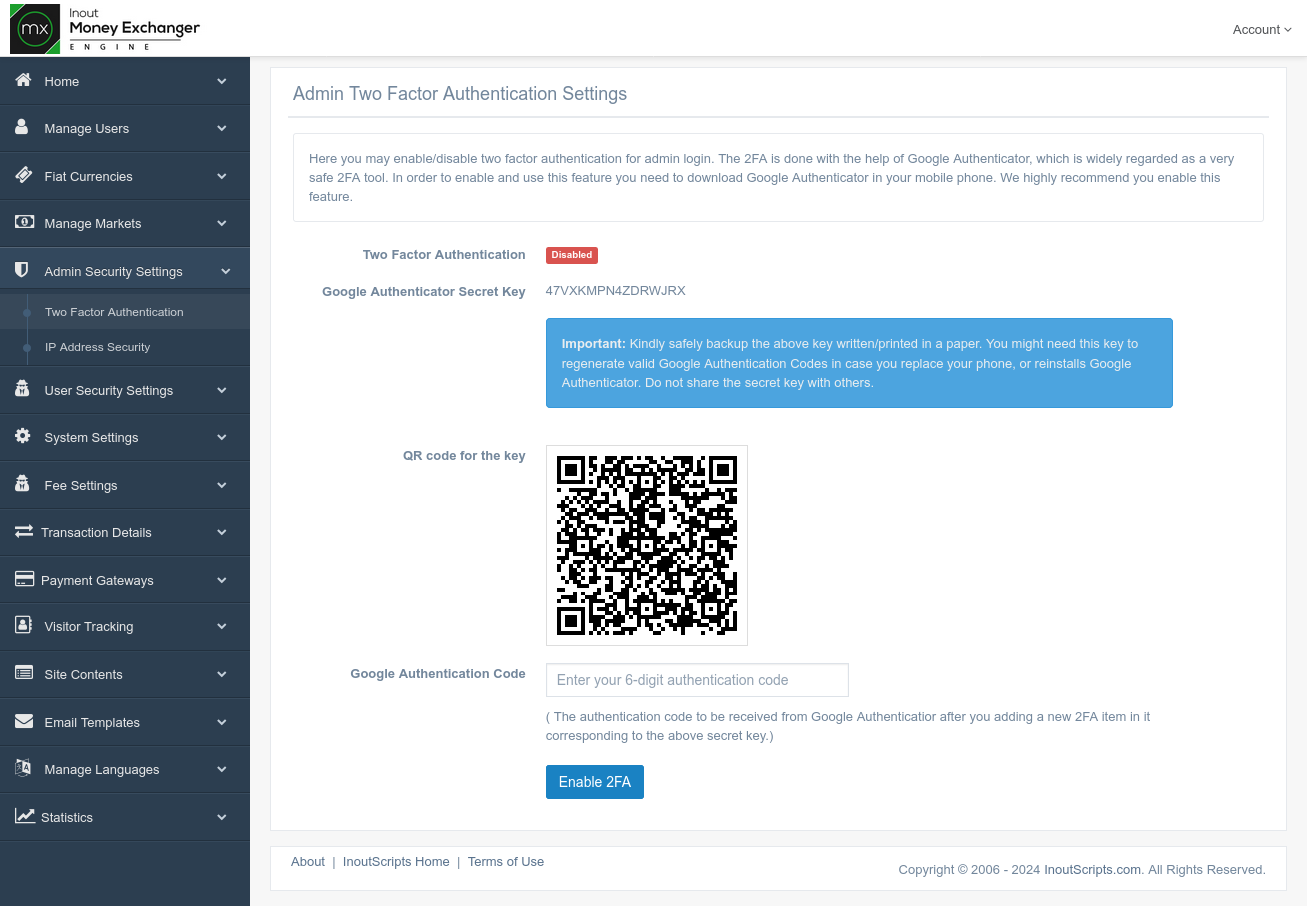Expand the Transaction Details section
The image size is (1307, 907).
[125, 532]
